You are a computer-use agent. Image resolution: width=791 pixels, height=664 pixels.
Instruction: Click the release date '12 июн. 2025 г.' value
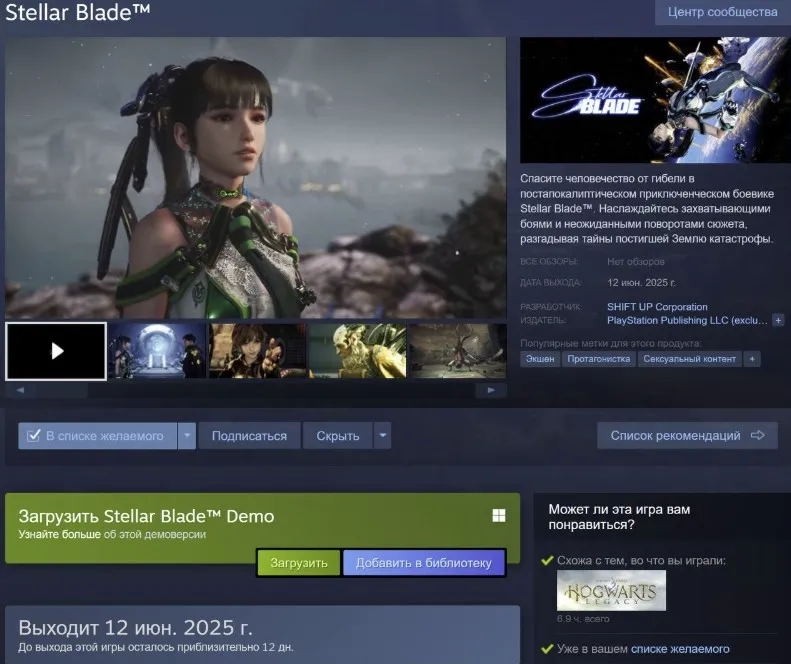[x=641, y=283]
